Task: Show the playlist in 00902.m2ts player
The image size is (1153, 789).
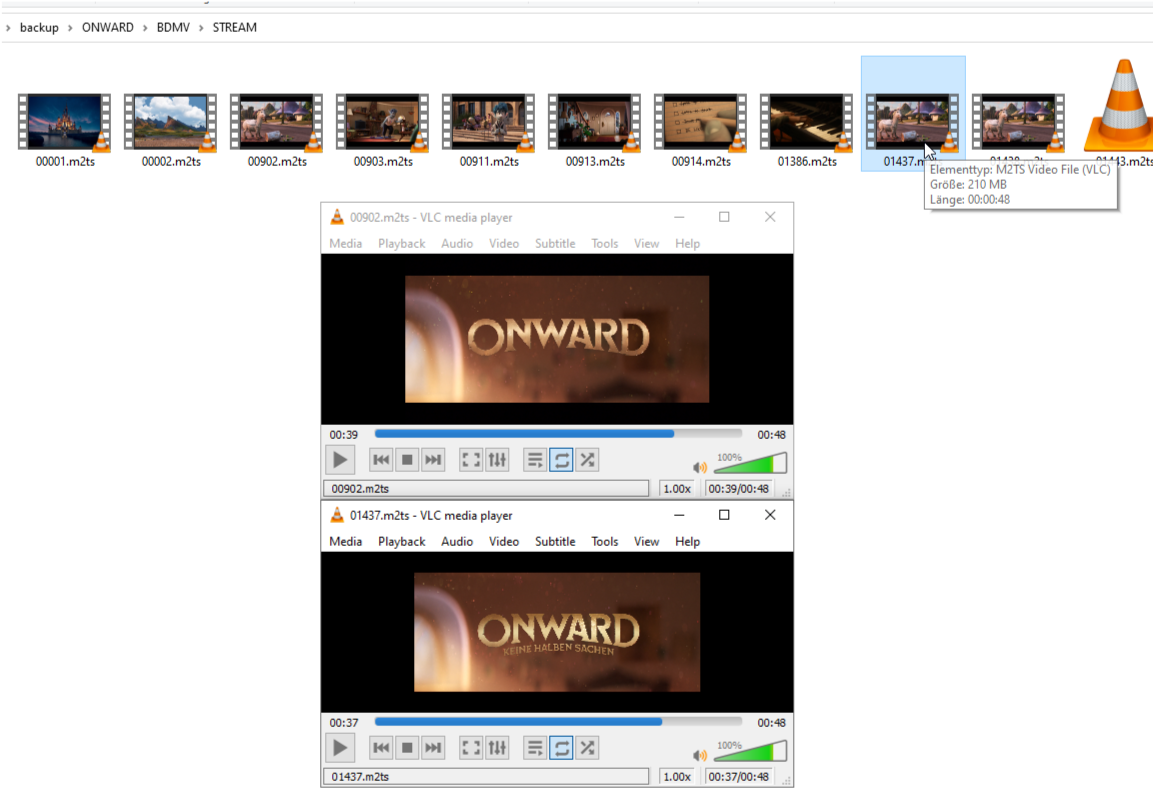Action: coord(535,460)
